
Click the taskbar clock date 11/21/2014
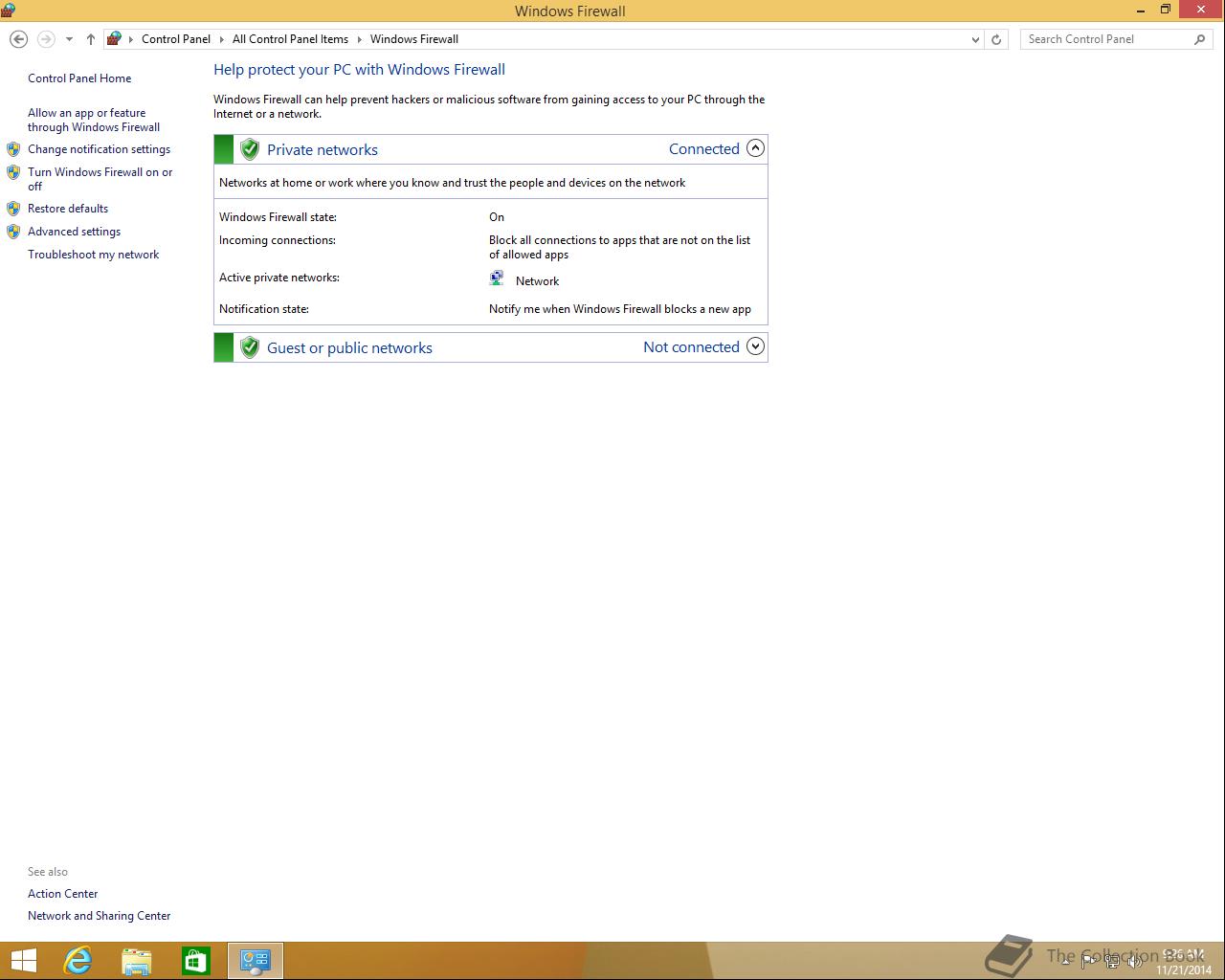click(1183, 969)
